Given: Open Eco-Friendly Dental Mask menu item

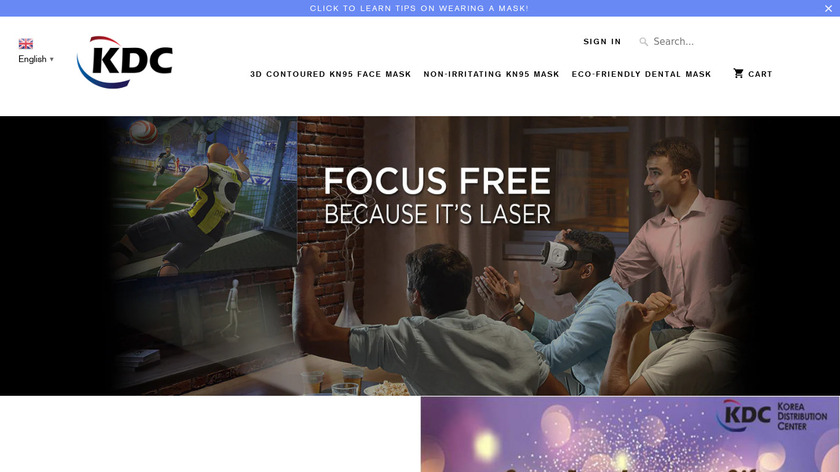Looking at the screenshot, I should click(641, 74).
